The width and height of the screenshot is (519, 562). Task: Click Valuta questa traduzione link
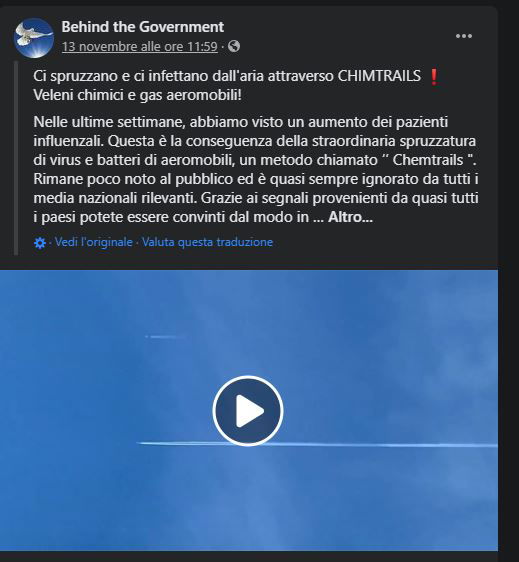208,242
